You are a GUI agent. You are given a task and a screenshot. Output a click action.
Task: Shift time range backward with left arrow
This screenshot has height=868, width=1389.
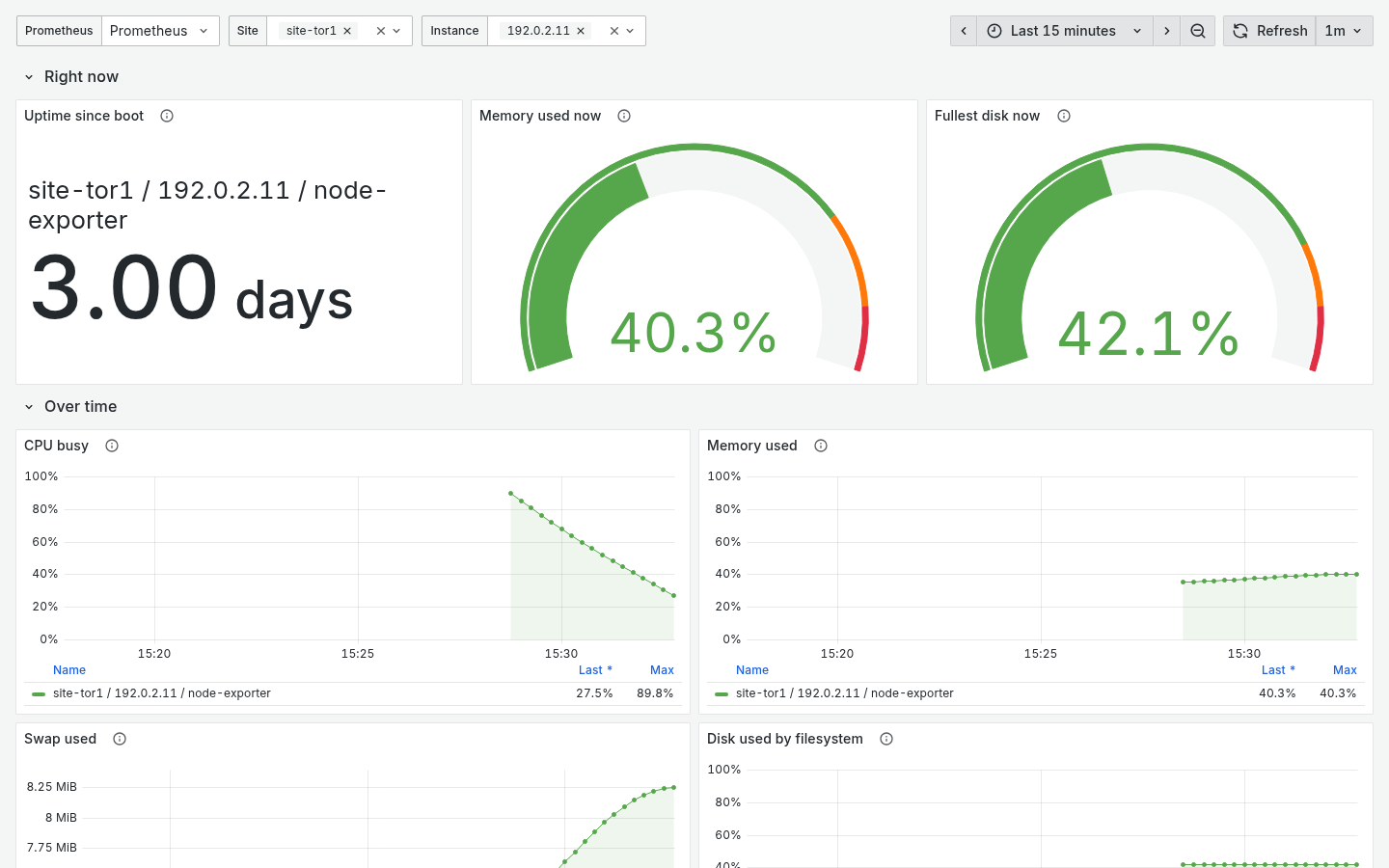tap(964, 31)
